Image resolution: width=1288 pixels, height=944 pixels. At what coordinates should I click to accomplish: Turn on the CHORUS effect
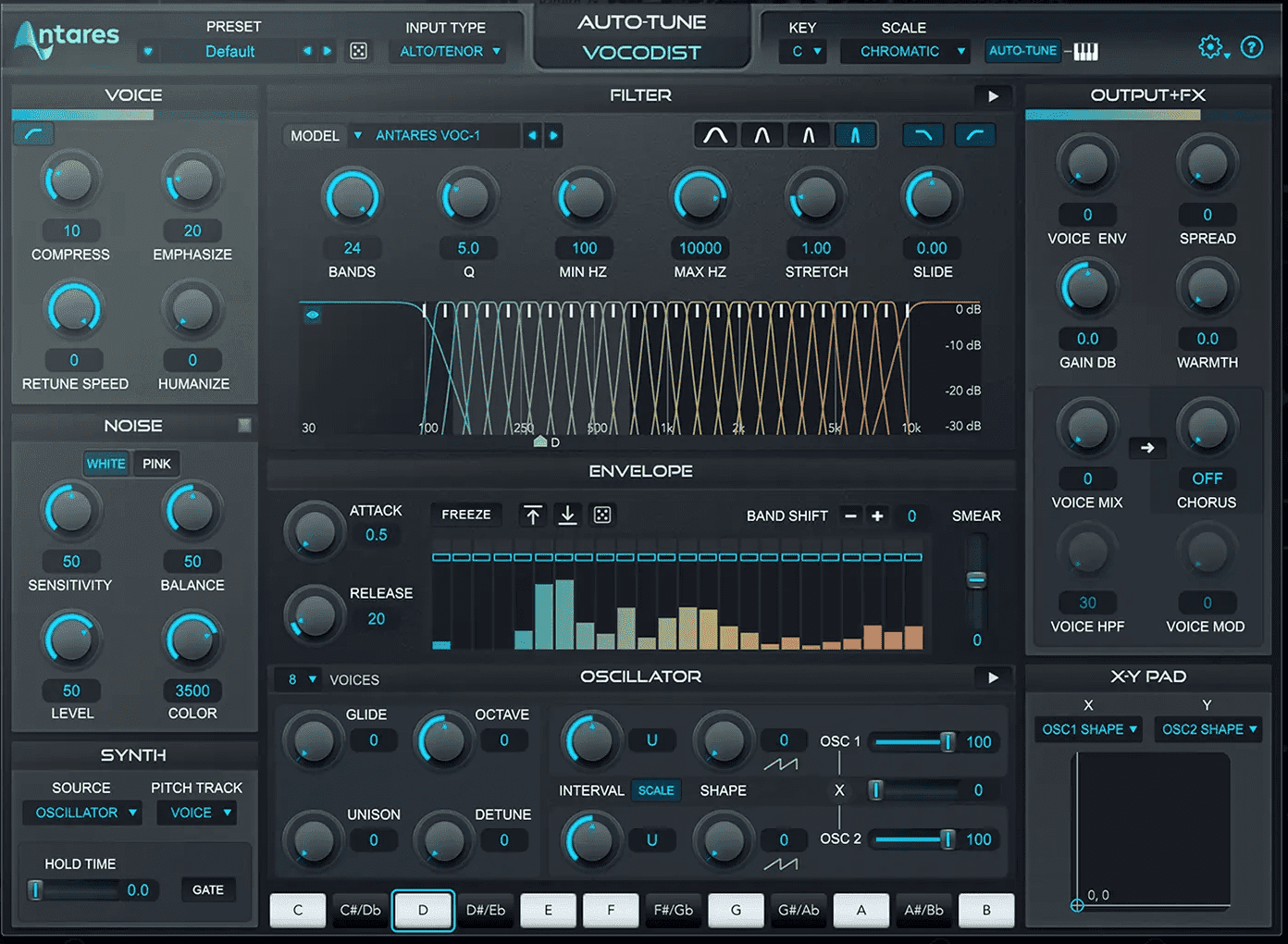click(1207, 478)
